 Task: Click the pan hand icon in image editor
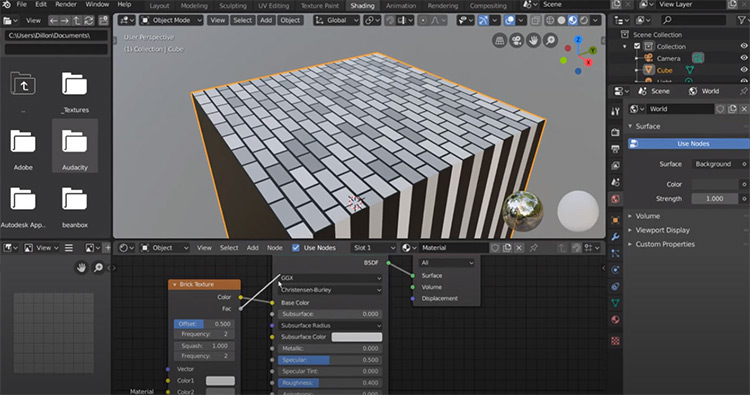coord(81,267)
